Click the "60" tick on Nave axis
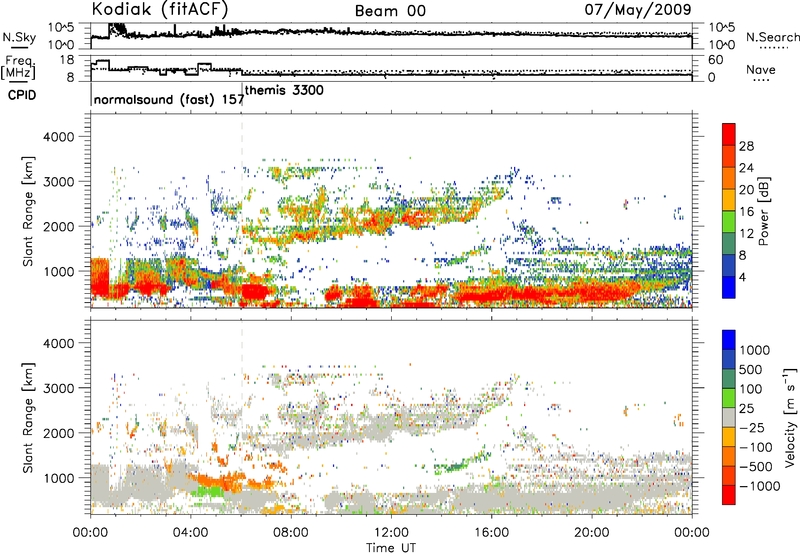This screenshot has width=800, height=554. [x=716, y=60]
